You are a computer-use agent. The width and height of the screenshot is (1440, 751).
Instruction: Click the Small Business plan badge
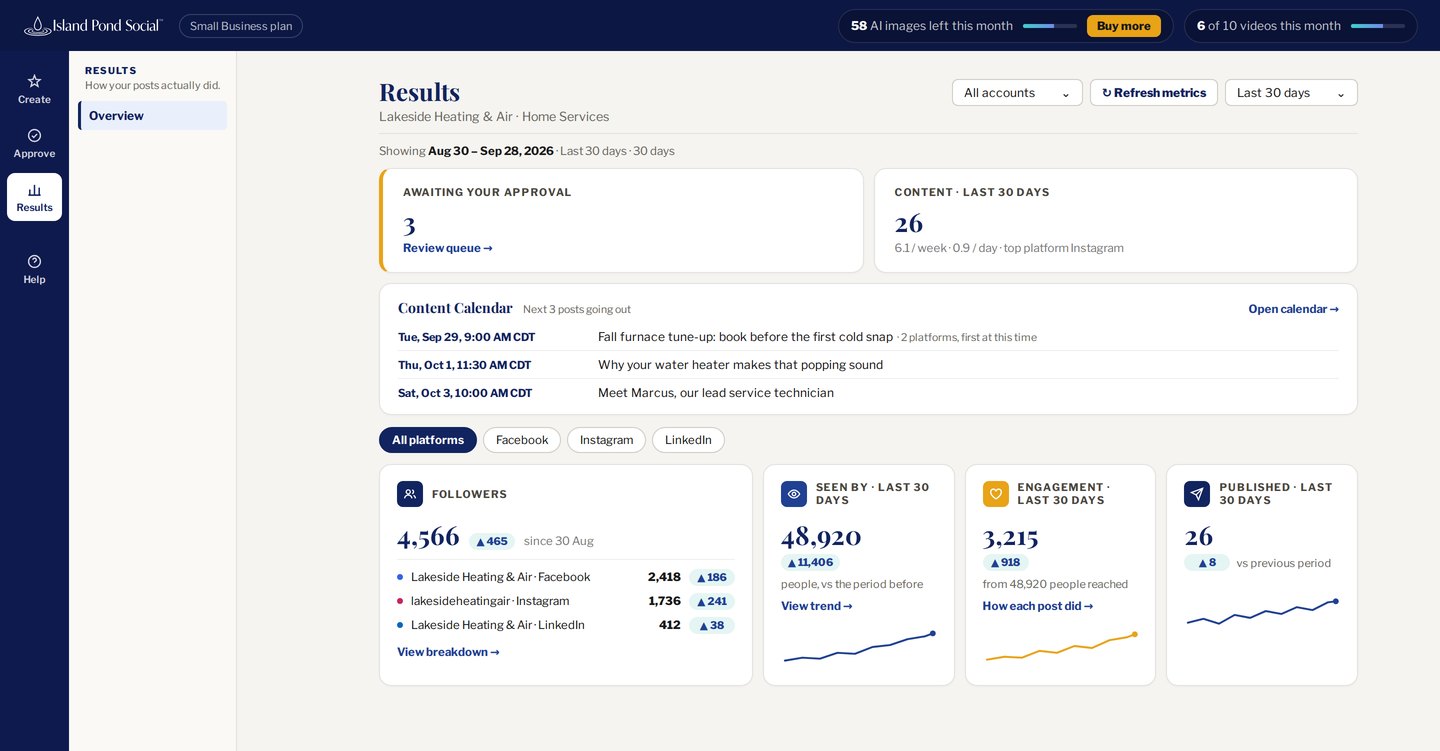point(241,26)
